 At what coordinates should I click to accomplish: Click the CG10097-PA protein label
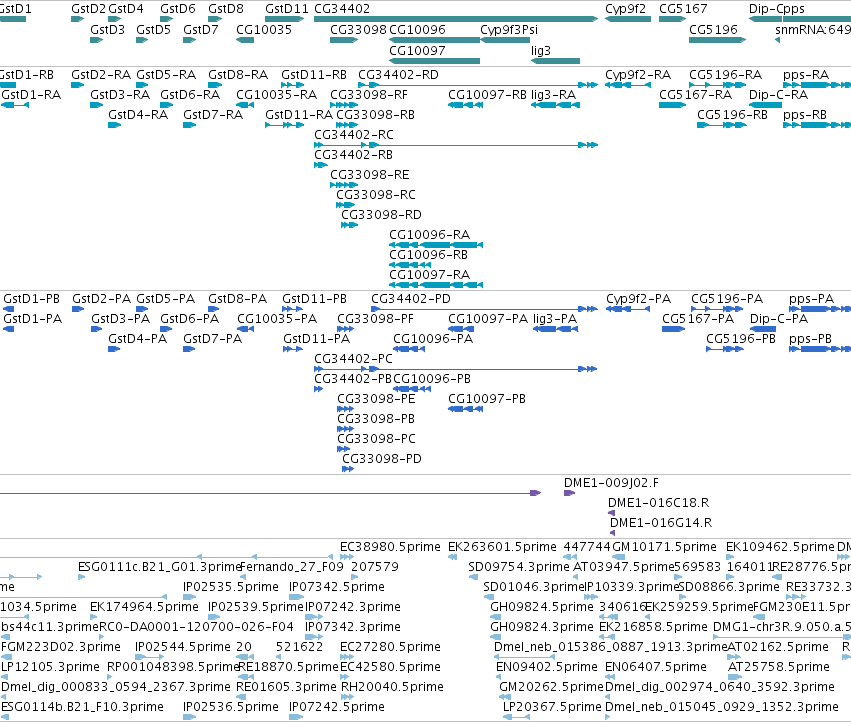click(x=487, y=319)
